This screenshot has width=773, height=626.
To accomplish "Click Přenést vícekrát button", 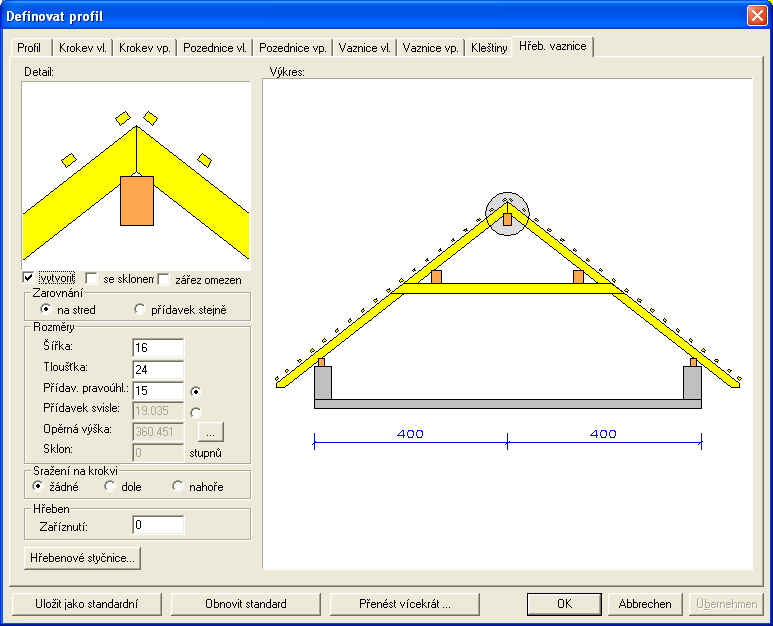I will [x=405, y=604].
